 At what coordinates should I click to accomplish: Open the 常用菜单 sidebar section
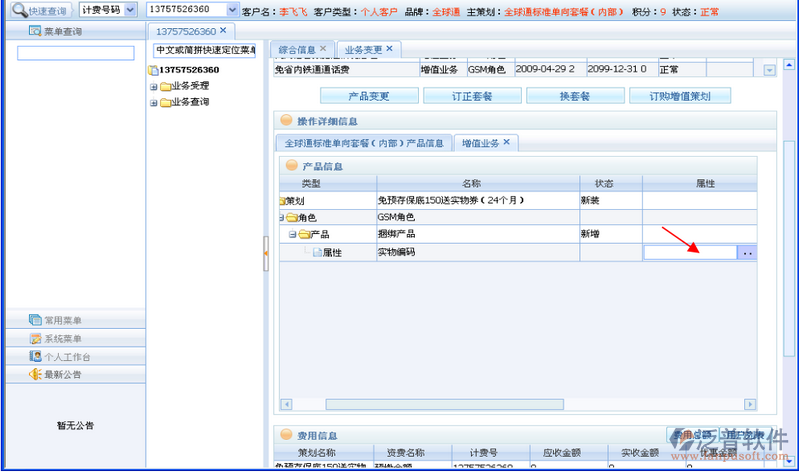coord(65,321)
